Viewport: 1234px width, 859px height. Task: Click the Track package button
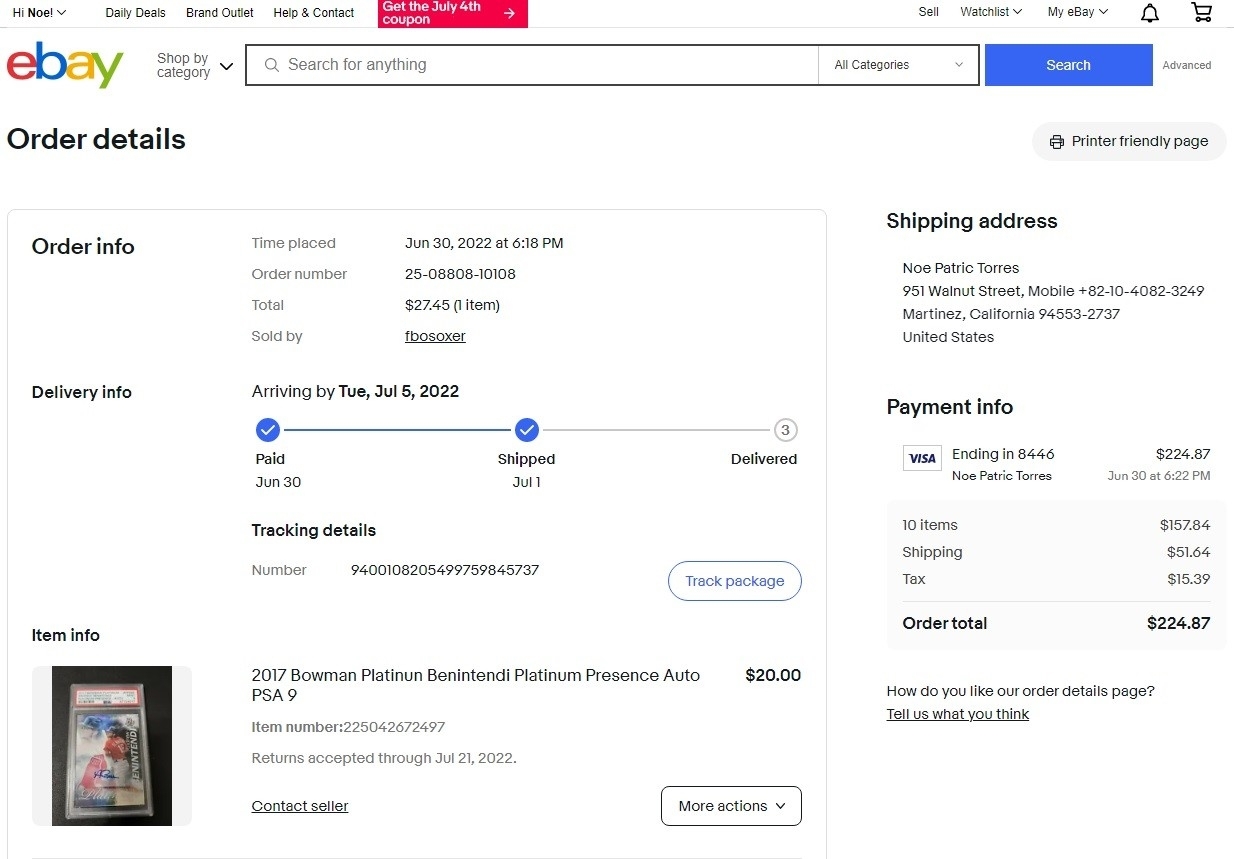point(735,581)
